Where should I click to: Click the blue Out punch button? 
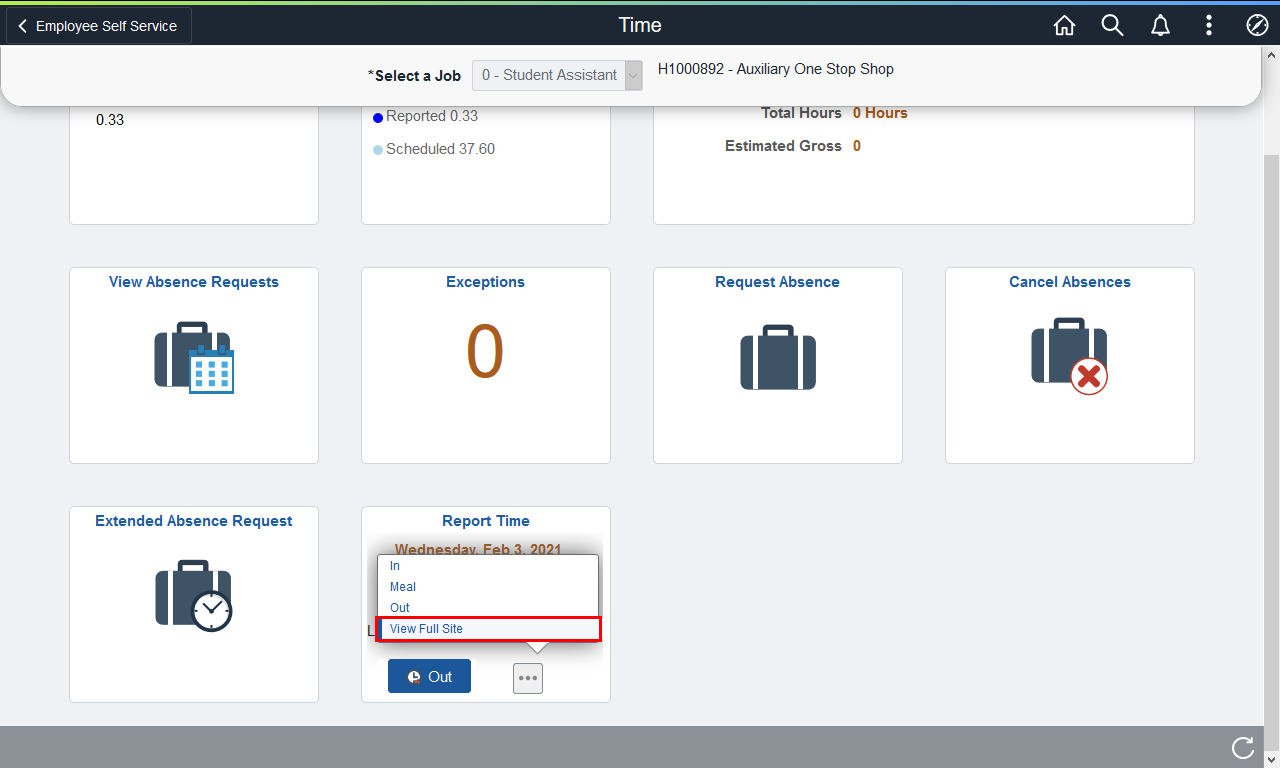point(429,677)
